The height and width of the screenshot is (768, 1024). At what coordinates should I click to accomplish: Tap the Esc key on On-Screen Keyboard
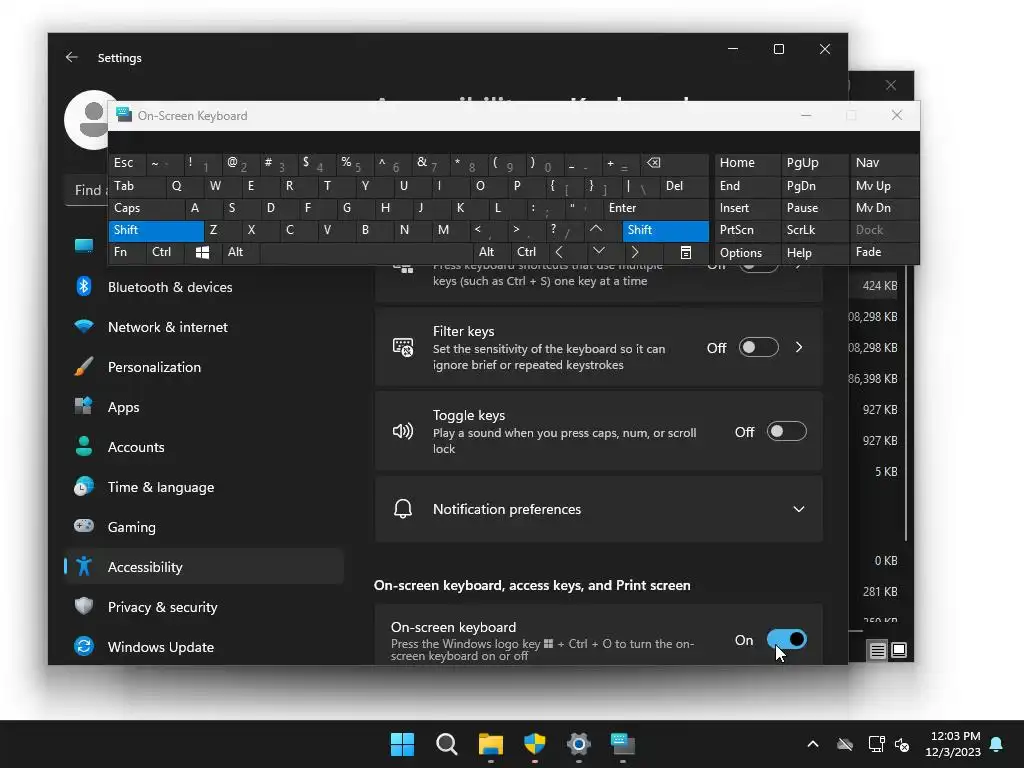pyautogui.click(x=127, y=163)
